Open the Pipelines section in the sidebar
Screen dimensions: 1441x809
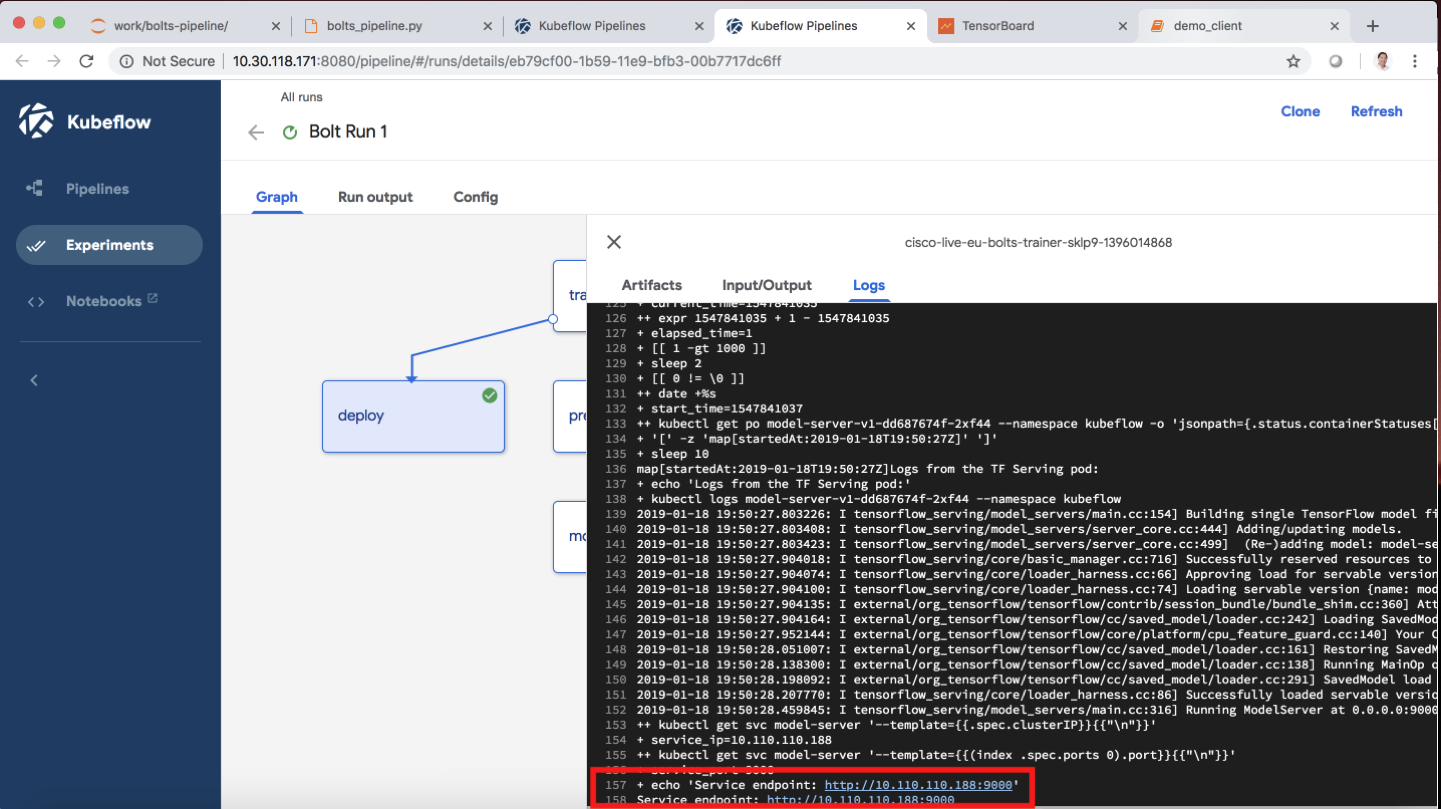(97, 188)
